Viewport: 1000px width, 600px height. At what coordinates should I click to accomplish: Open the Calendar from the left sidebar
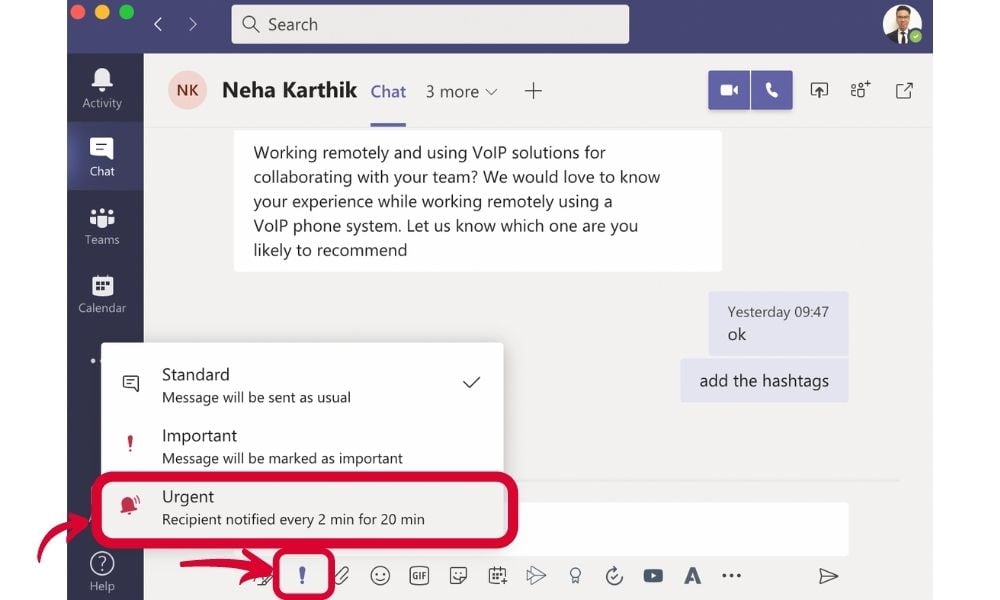click(x=102, y=293)
